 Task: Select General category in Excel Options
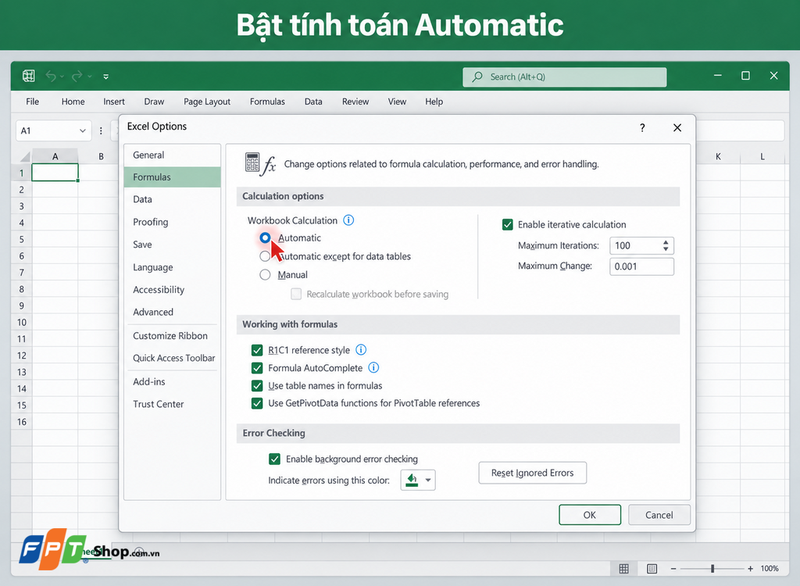click(172, 155)
